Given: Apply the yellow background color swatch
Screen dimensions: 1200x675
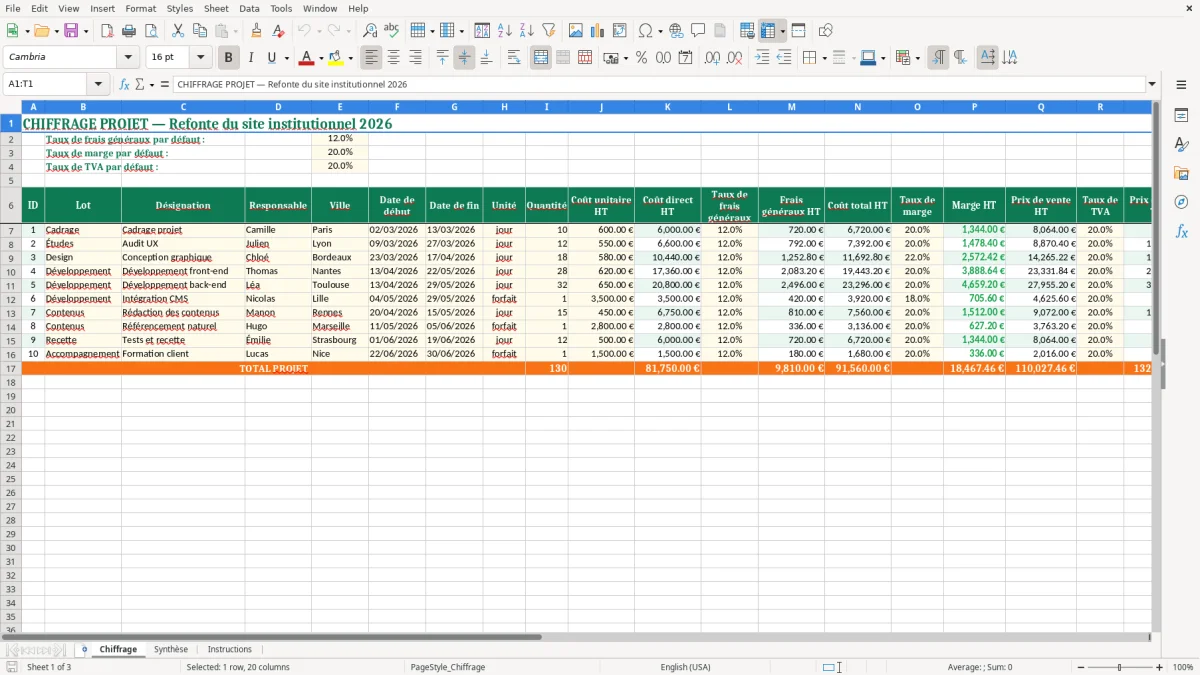Looking at the screenshot, I should click(336, 58).
